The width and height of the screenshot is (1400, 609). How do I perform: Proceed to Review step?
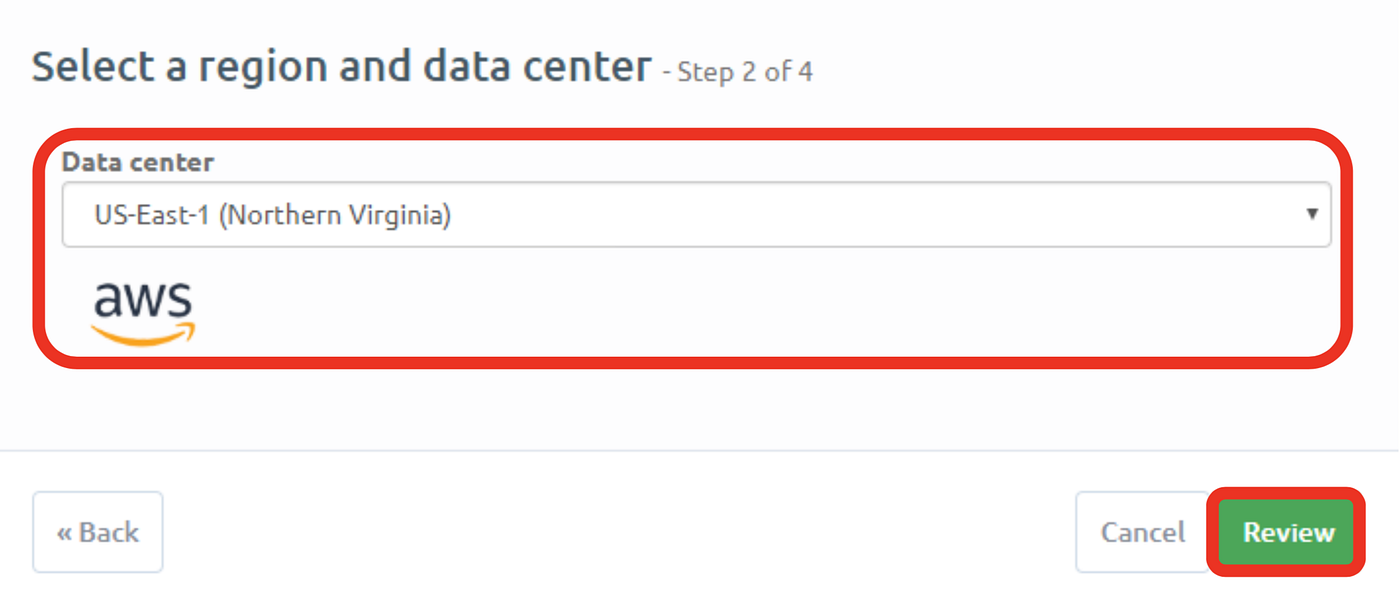[1285, 532]
